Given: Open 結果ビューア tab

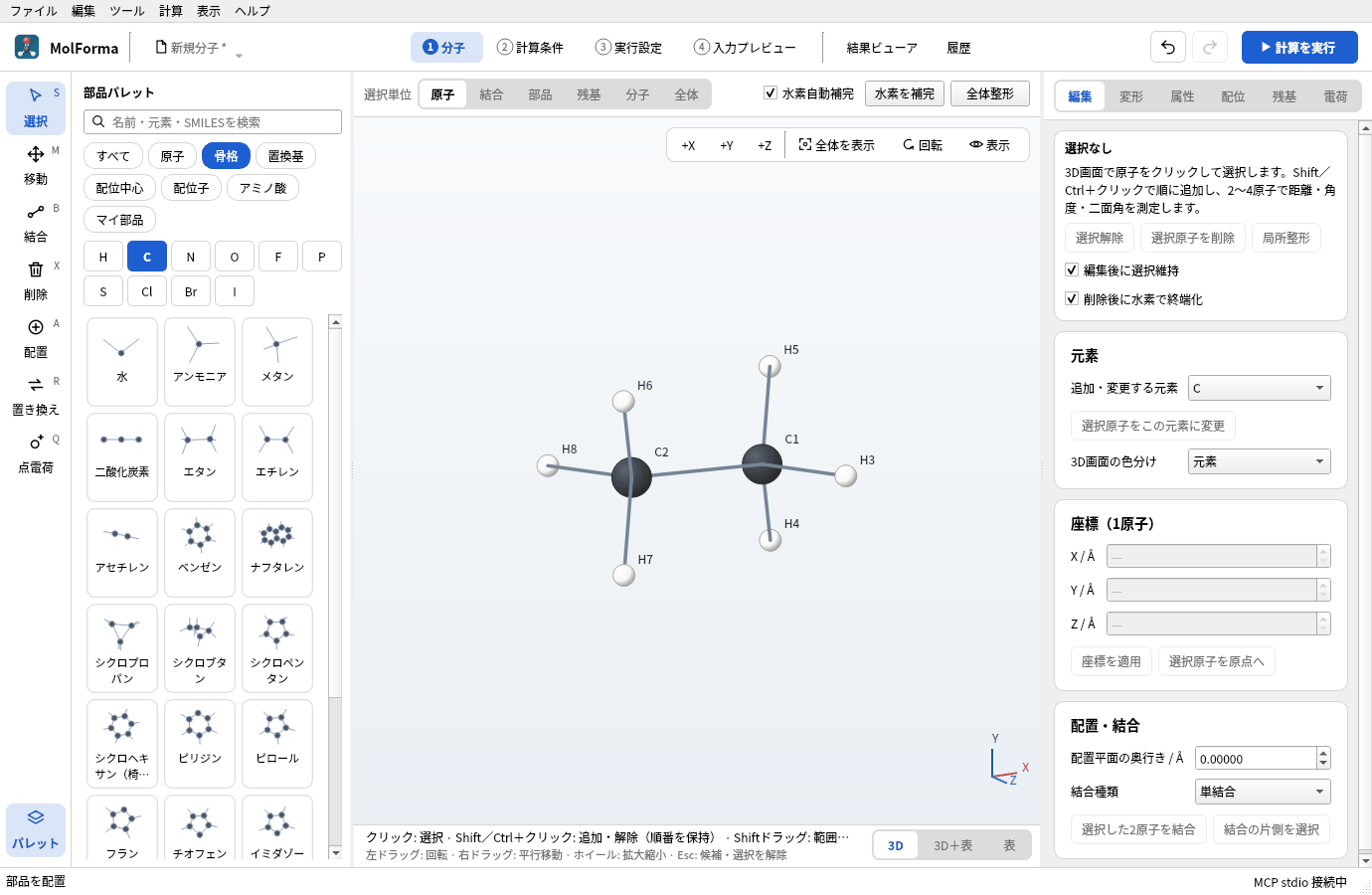Looking at the screenshot, I should point(882,47).
